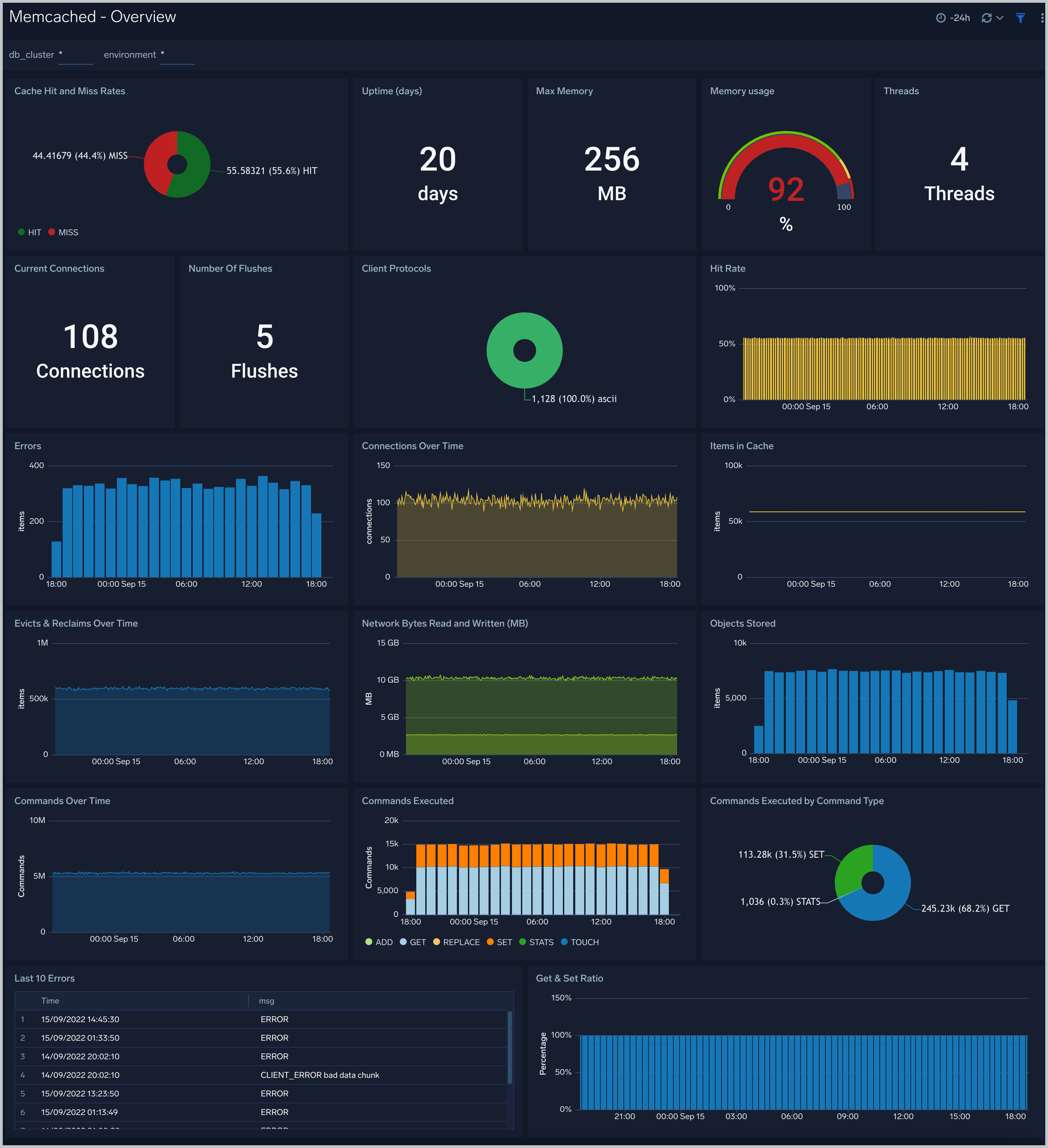1048x1148 pixels.
Task: Click the 1,128 (100.0%) ascii label
Action: tap(574, 399)
